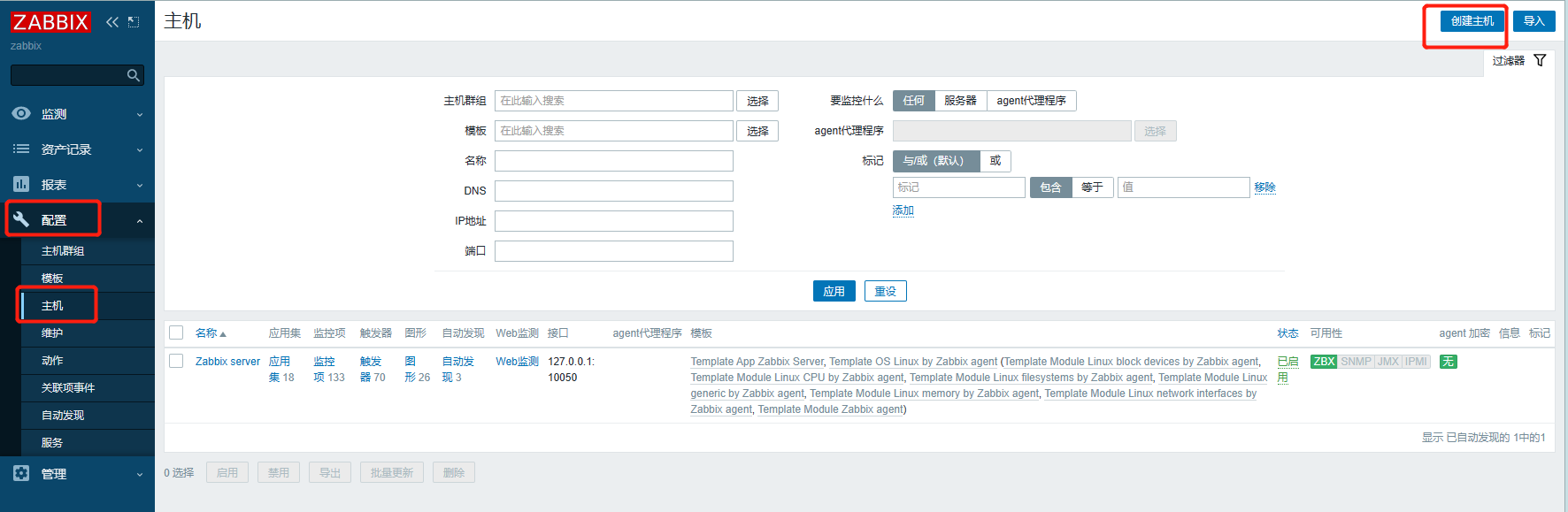Viewport: 1568px width, 512px height.
Task: Select 与/或 (默认) tag mode
Action: [x=936, y=161]
